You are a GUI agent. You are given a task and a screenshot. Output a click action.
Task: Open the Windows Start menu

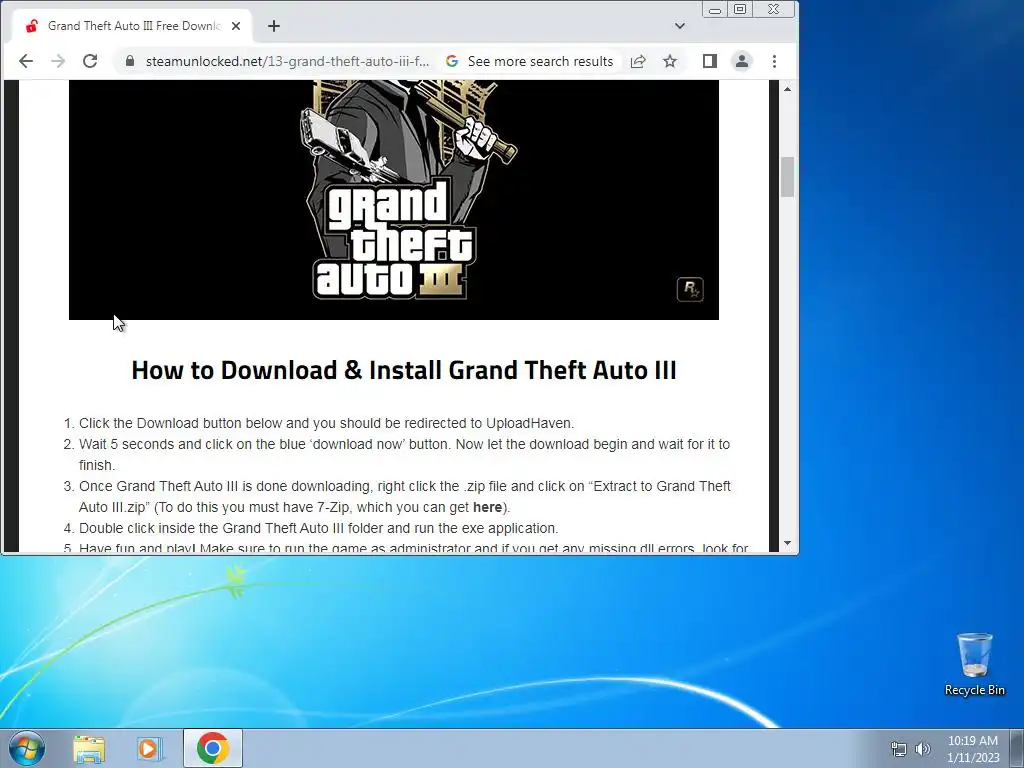(x=26, y=748)
